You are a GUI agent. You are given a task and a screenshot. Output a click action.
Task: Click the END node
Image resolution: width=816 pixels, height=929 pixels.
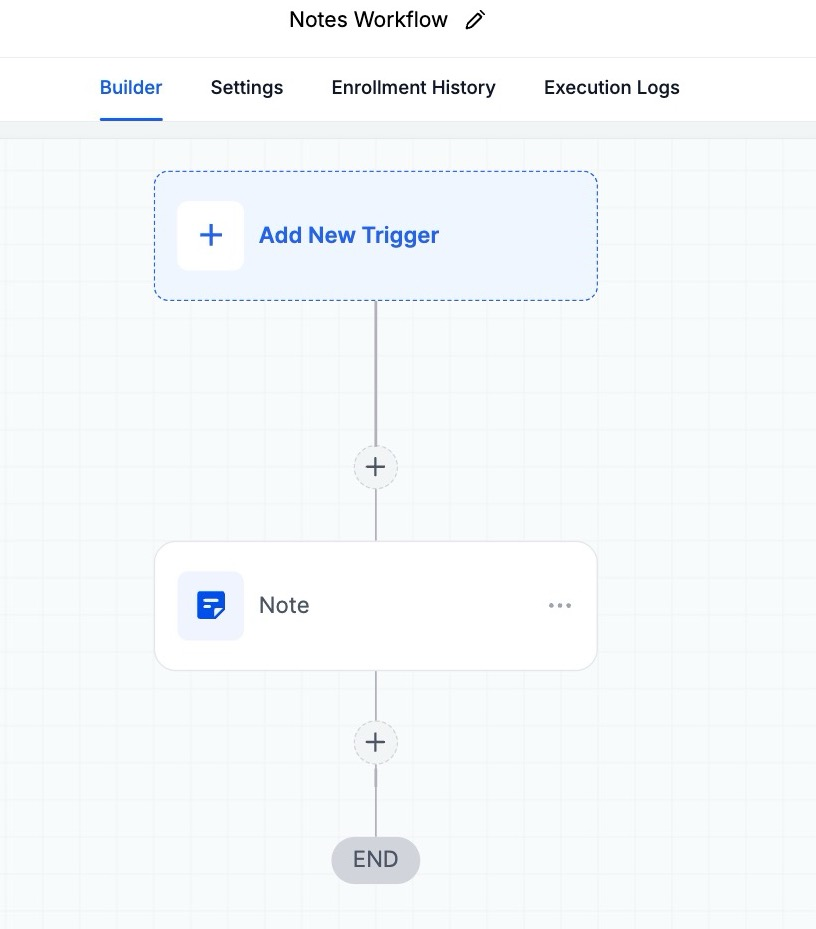(x=376, y=860)
